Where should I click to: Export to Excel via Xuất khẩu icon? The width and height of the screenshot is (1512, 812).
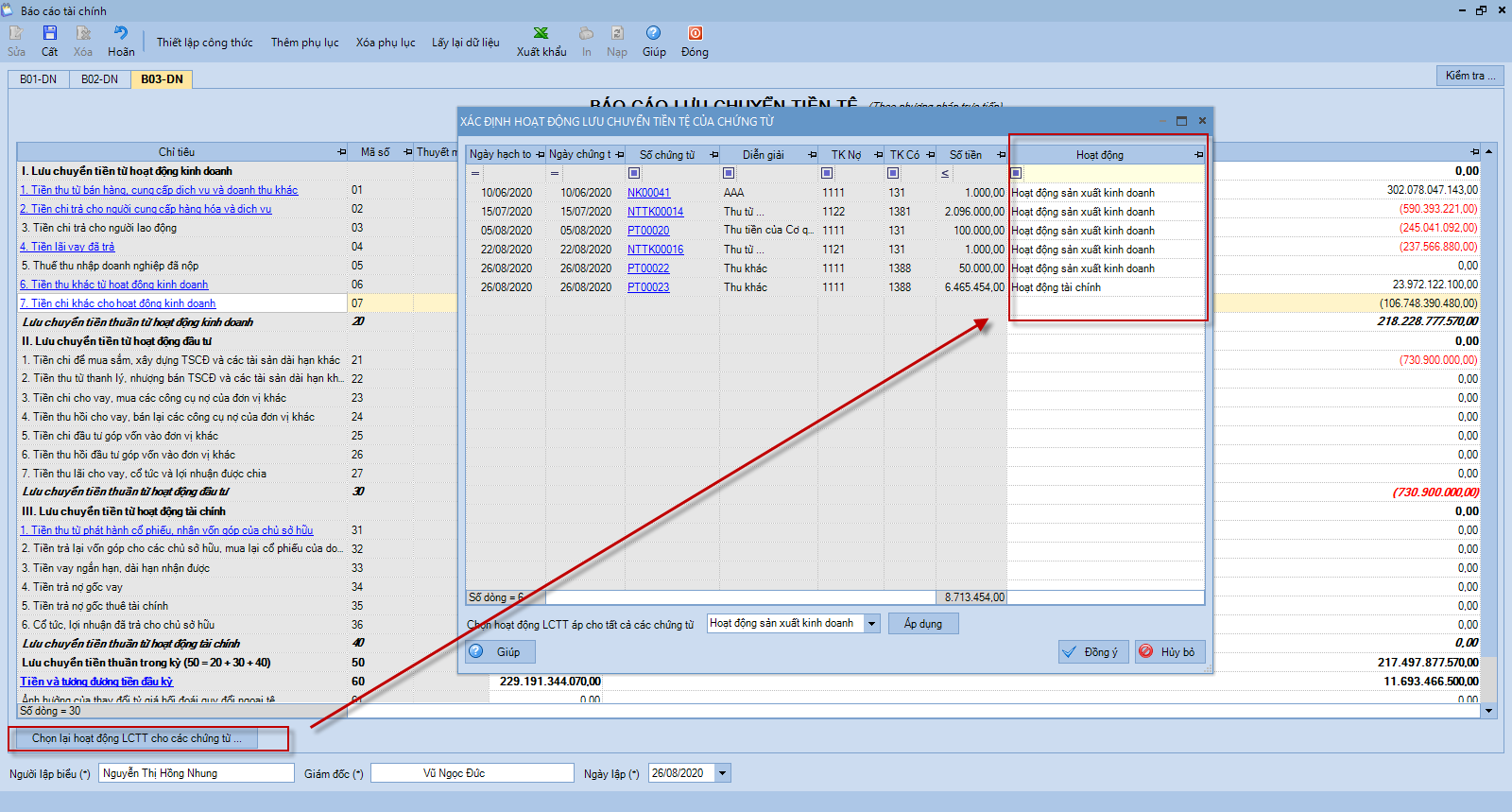pyautogui.click(x=541, y=33)
